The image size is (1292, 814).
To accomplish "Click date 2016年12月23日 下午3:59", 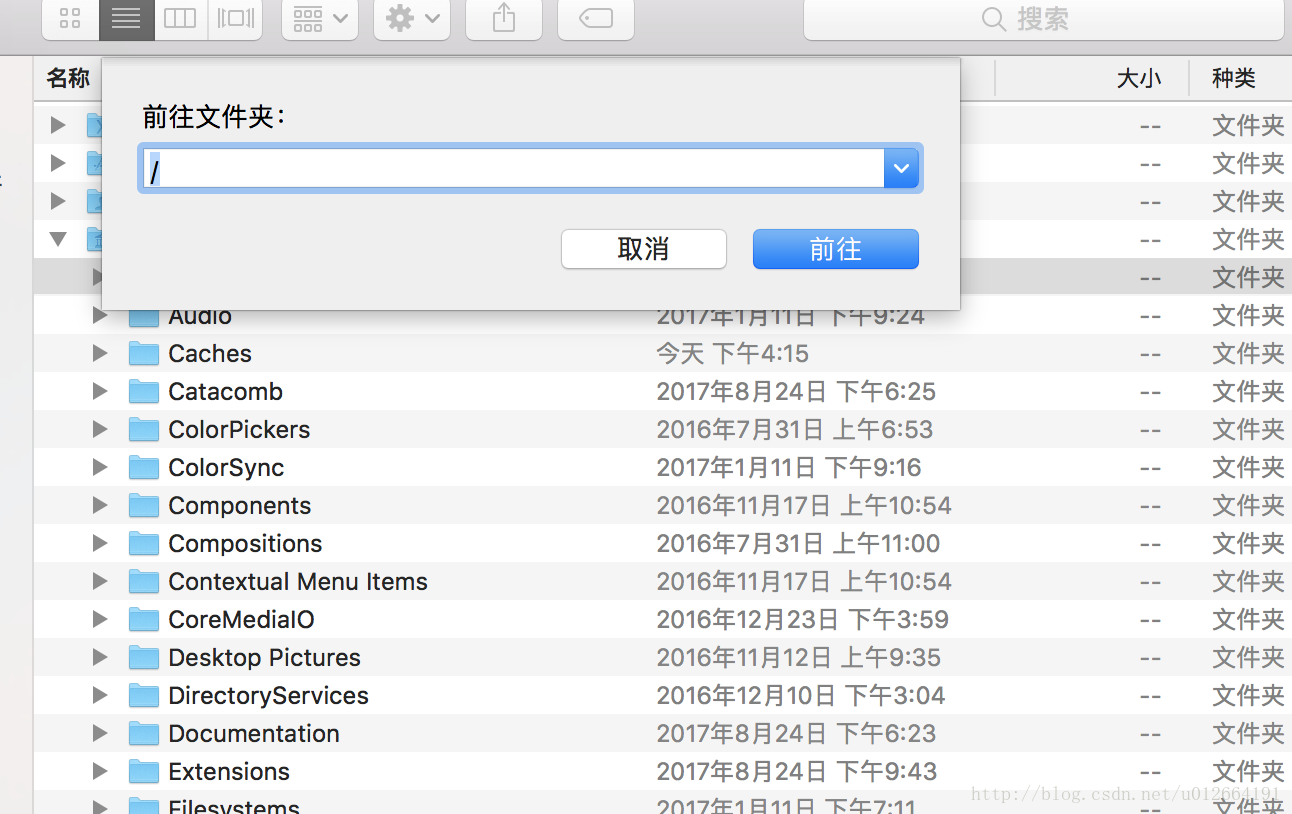I will click(802, 619).
